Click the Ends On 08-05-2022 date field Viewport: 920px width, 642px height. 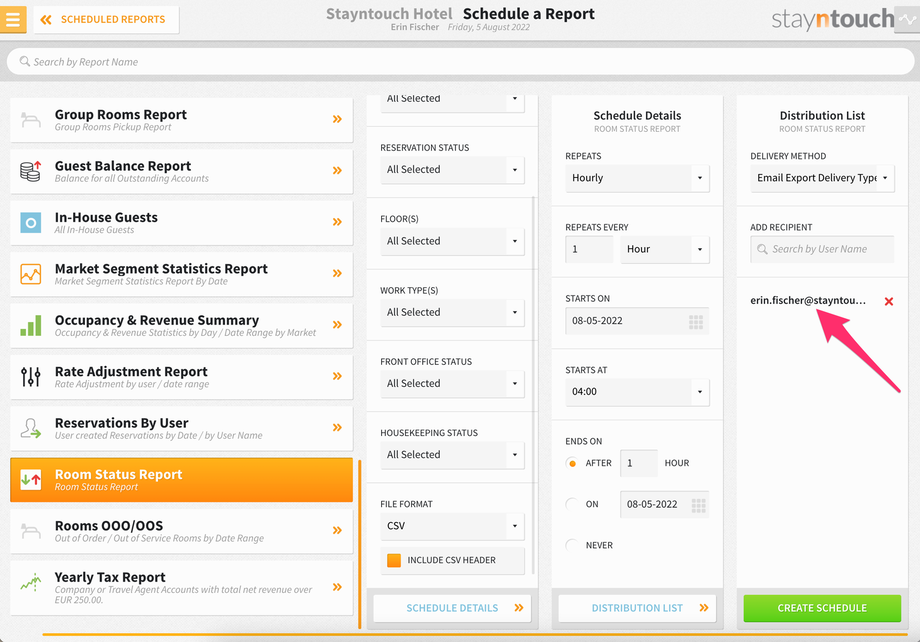click(665, 504)
